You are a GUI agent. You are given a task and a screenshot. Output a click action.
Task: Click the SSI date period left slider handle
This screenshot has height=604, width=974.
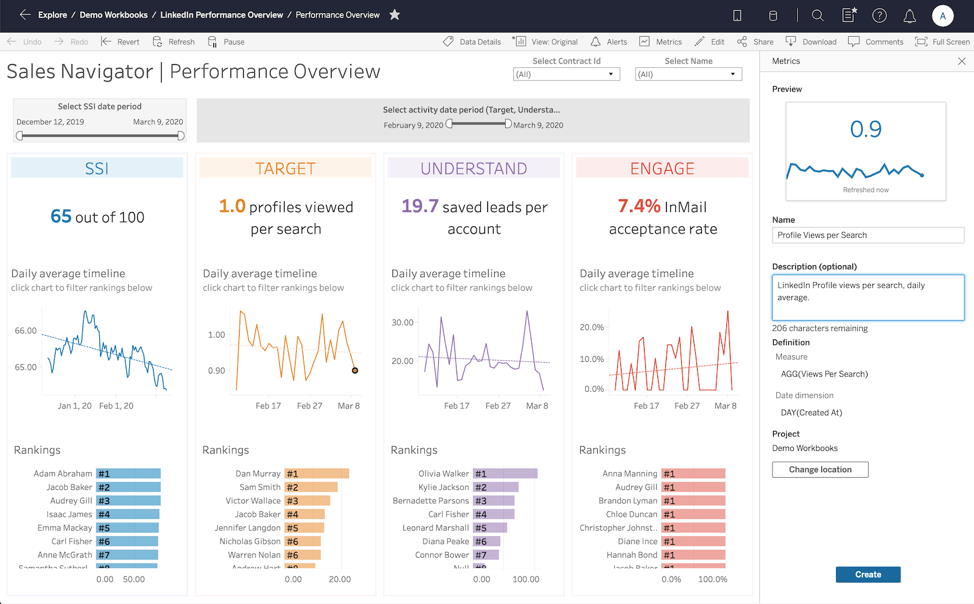click(20, 135)
